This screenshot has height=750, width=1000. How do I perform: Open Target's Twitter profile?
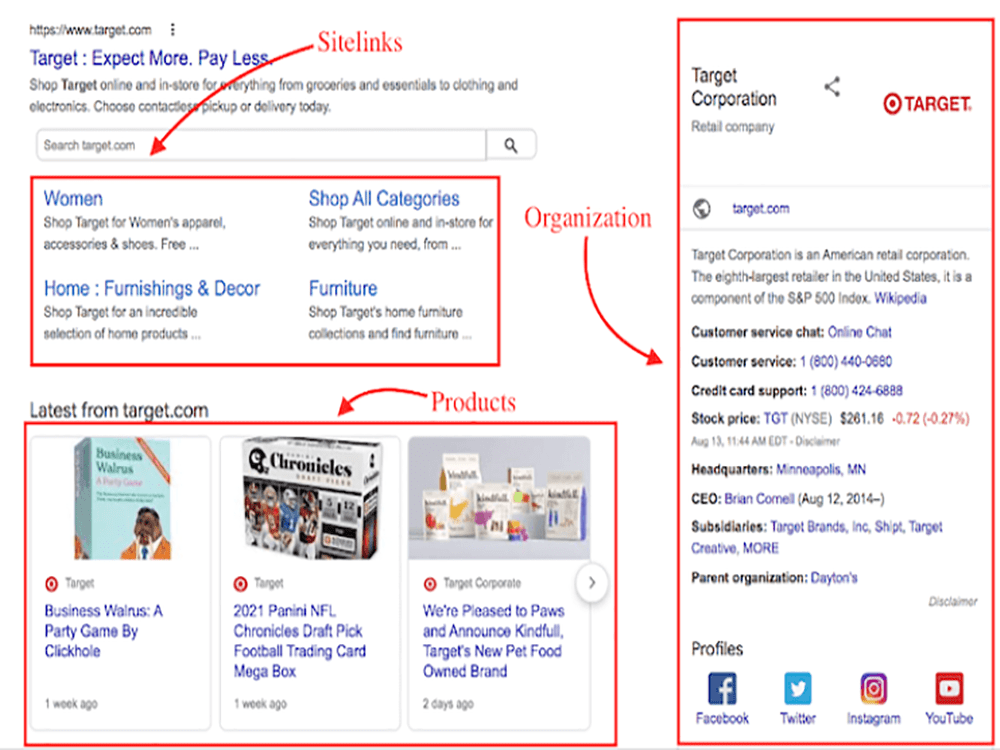[797, 689]
